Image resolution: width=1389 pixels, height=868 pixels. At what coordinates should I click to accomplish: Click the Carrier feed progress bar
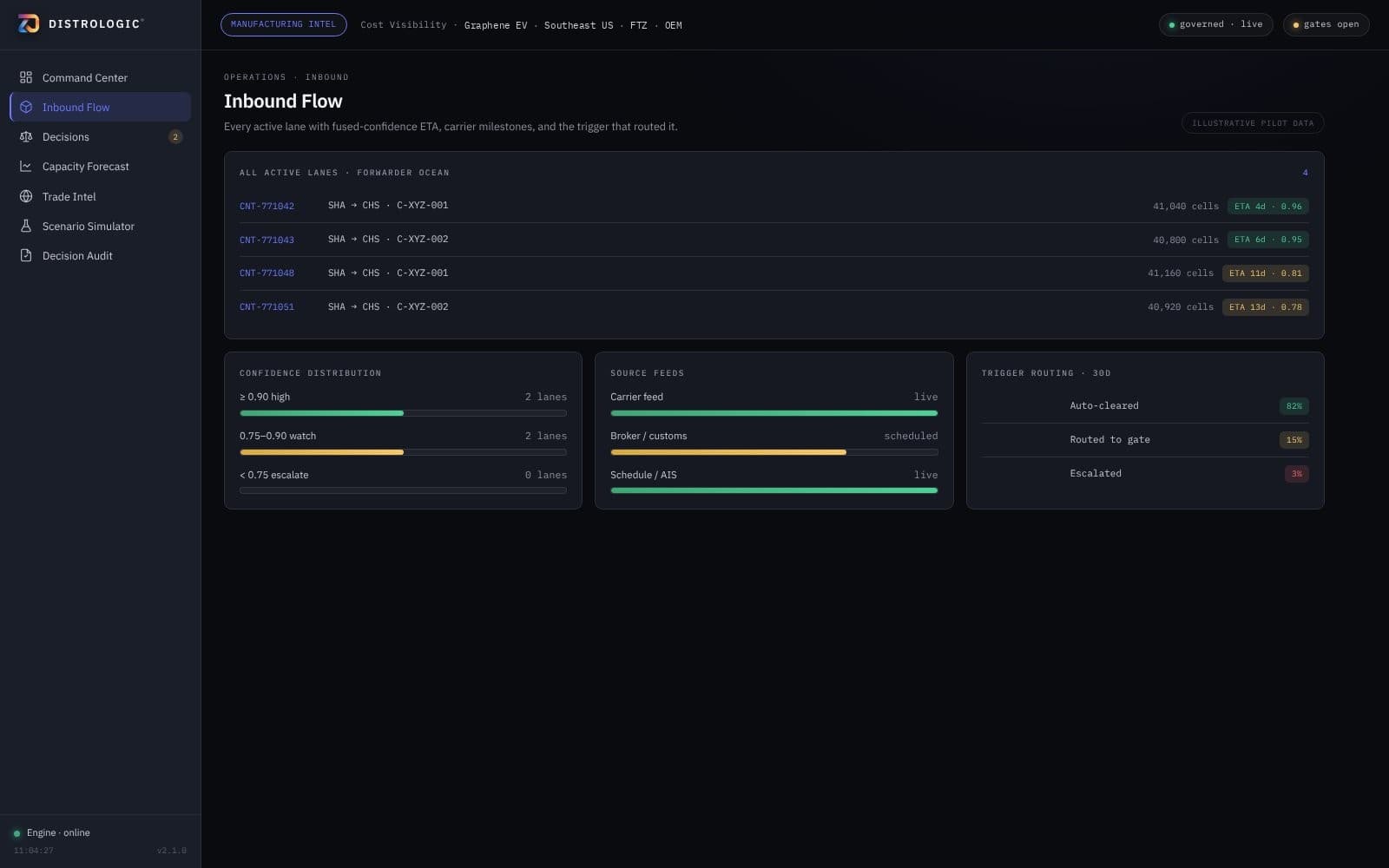point(773,413)
